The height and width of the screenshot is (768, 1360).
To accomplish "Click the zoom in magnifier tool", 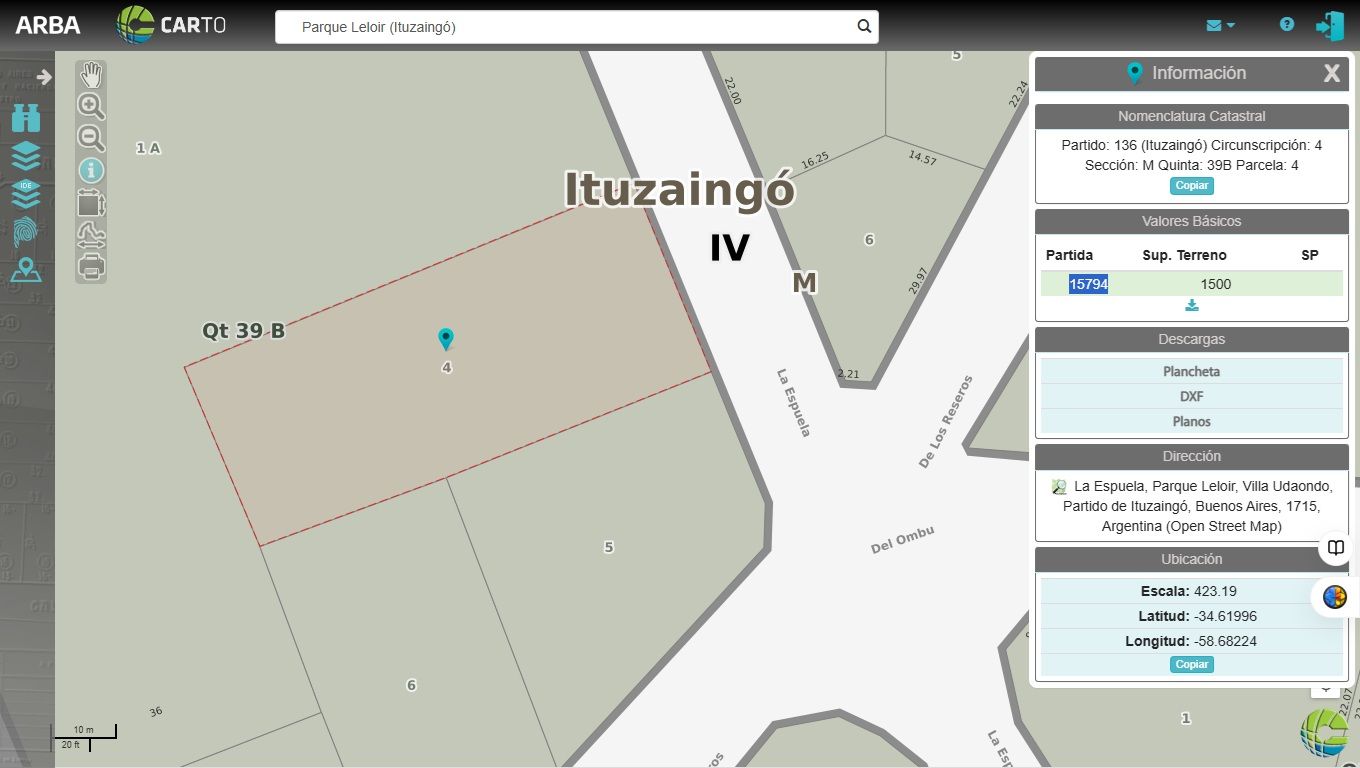I will coord(91,106).
